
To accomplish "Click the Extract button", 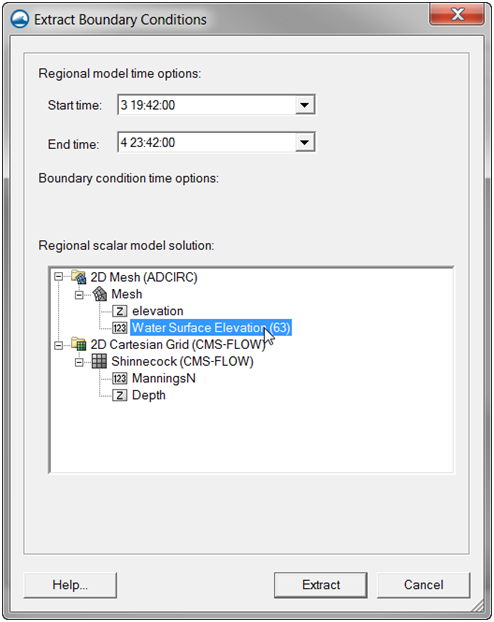I will (321, 585).
